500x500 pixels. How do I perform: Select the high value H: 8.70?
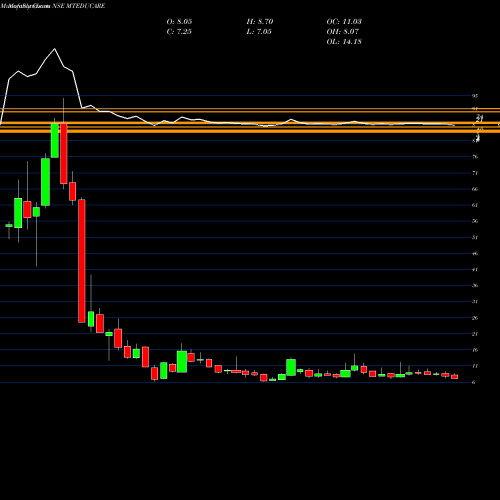(x=260, y=22)
